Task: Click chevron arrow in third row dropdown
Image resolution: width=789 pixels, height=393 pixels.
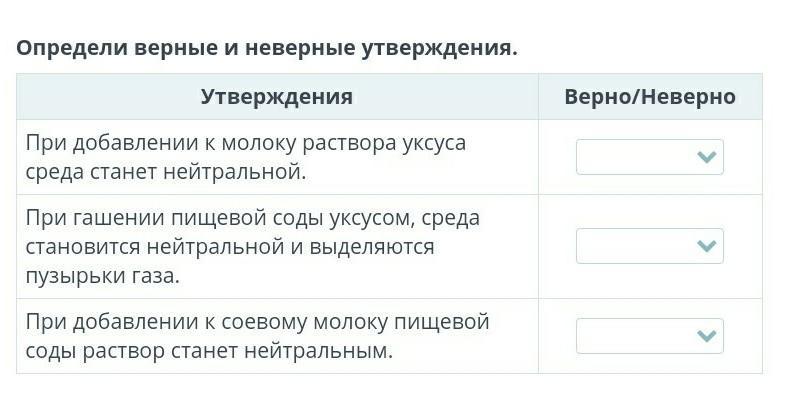Action: (707, 336)
